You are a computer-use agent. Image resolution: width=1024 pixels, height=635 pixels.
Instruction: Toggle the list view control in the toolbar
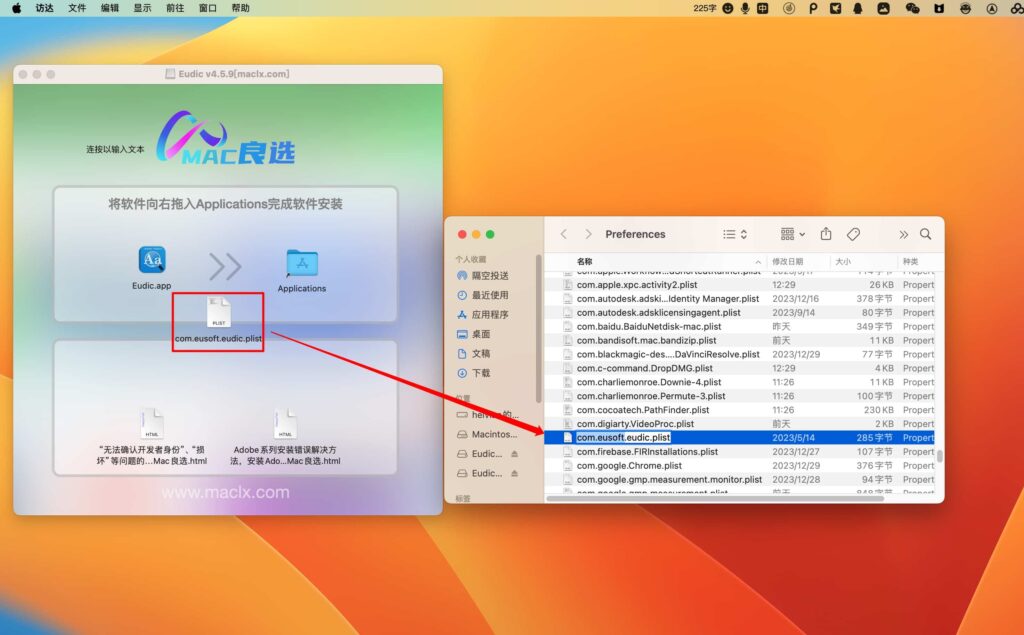[728, 233]
